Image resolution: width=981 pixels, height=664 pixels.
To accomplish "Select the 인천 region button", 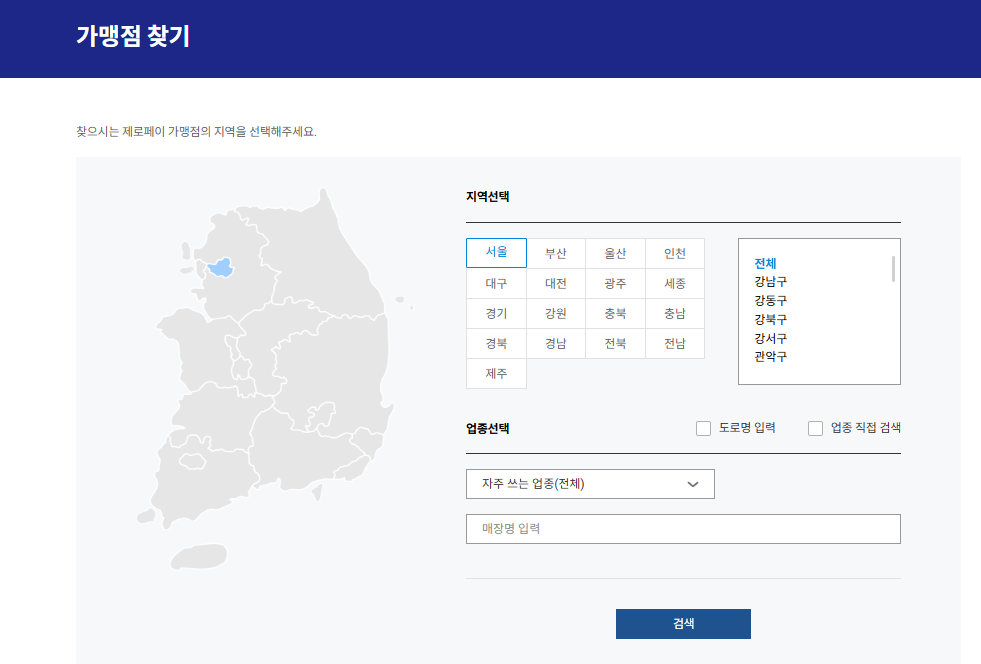I will pos(674,253).
